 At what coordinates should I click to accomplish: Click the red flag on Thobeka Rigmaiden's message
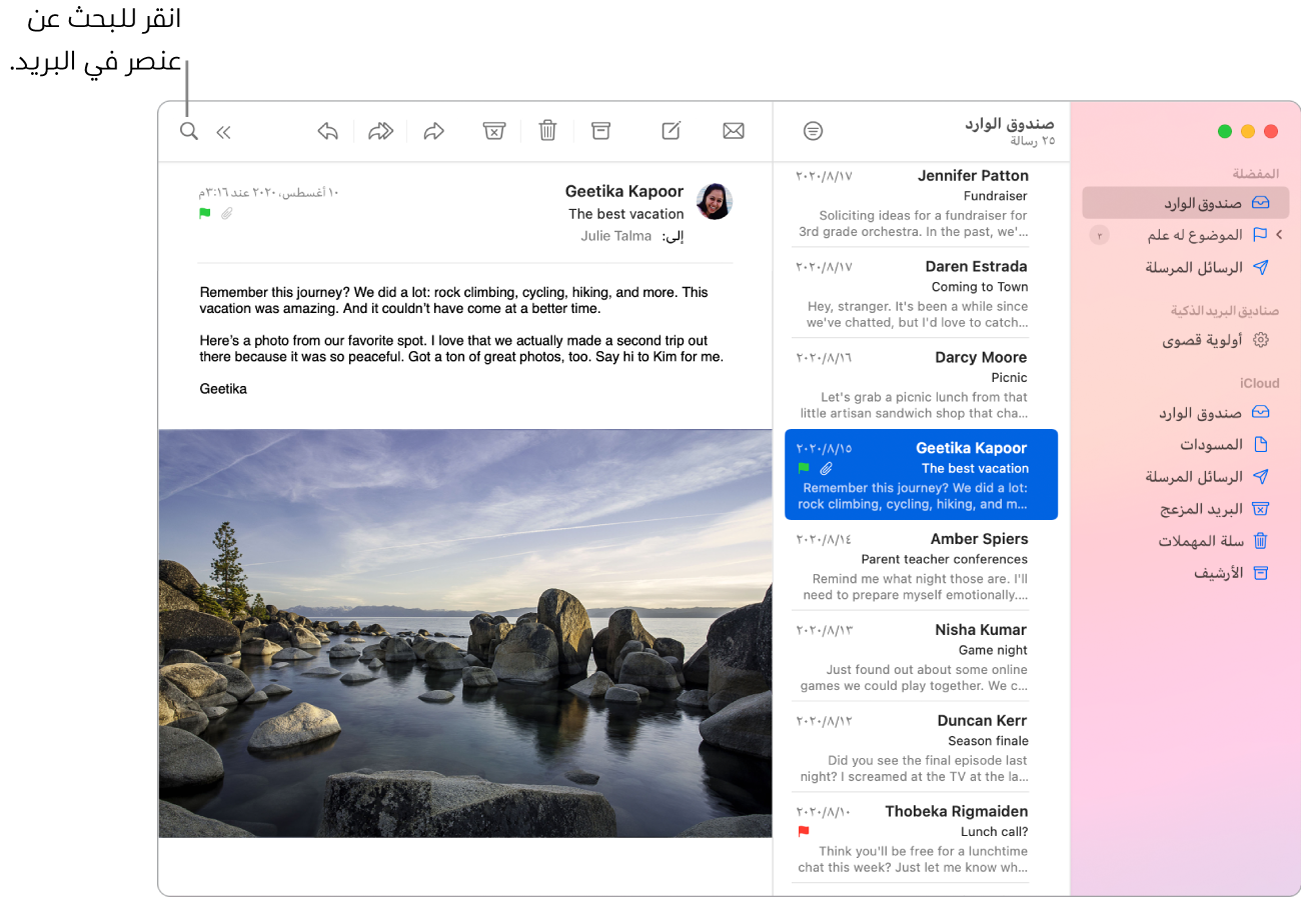(803, 831)
